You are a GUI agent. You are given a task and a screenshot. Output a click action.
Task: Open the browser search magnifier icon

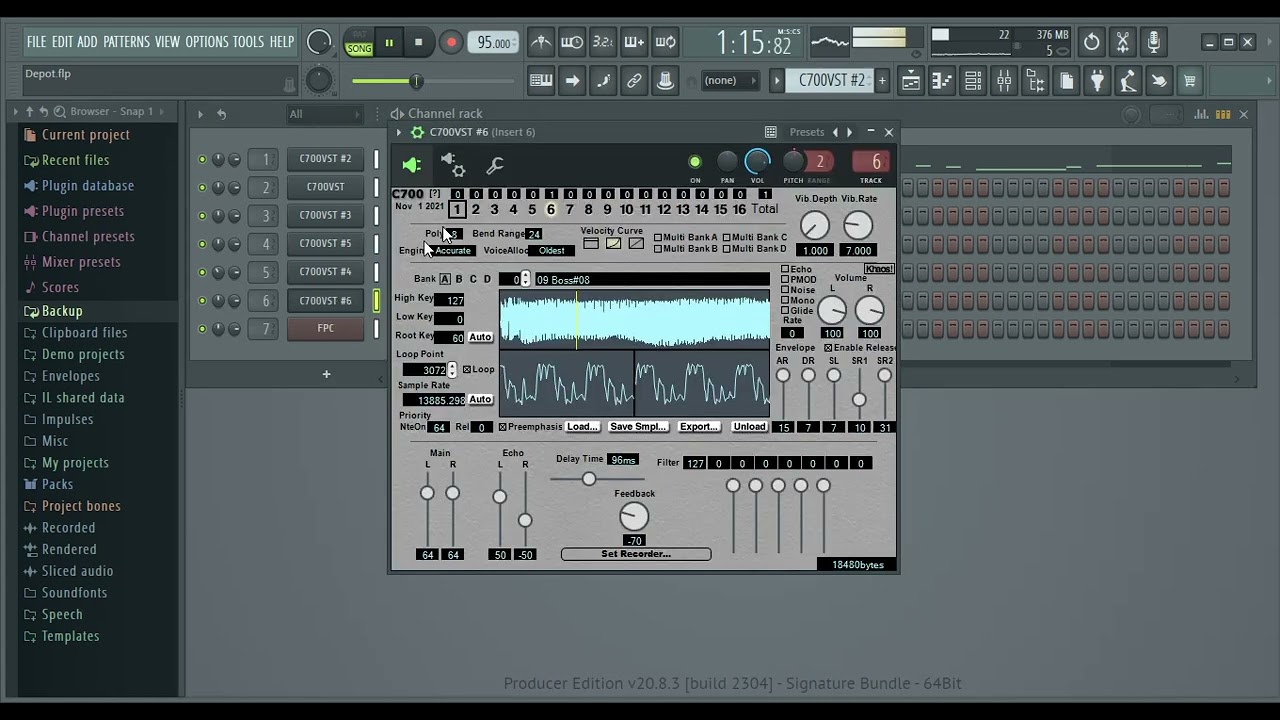tap(60, 112)
